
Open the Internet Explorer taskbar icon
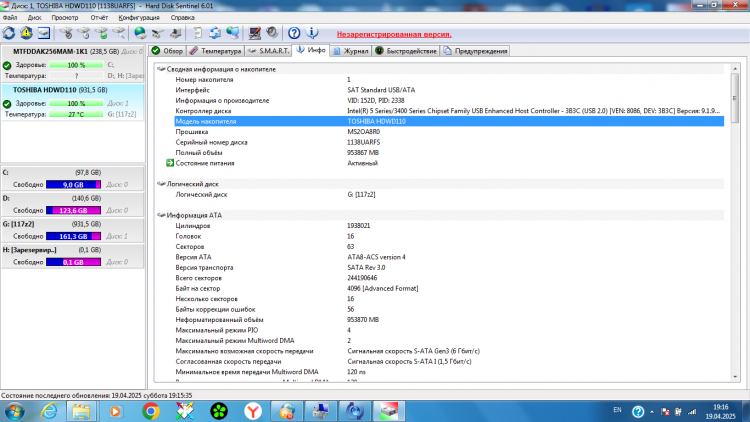click(49, 411)
